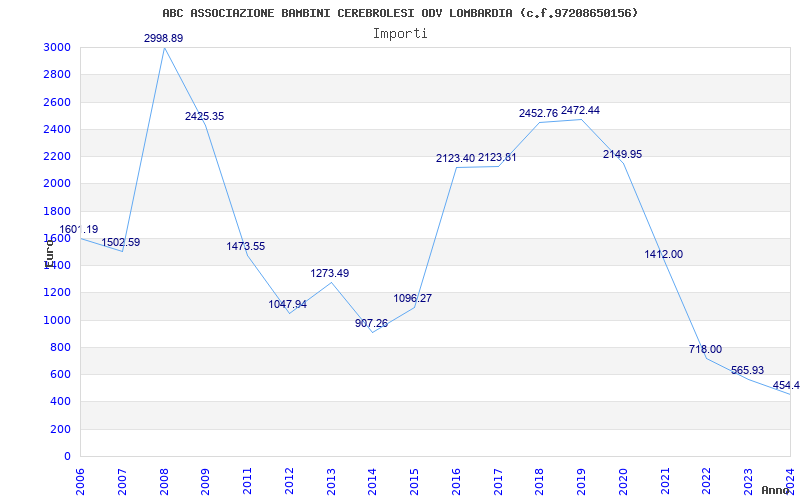Screen dimensions: 800x500
Task: Select the 2472.44 data label
Action: pyautogui.click(x=580, y=111)
